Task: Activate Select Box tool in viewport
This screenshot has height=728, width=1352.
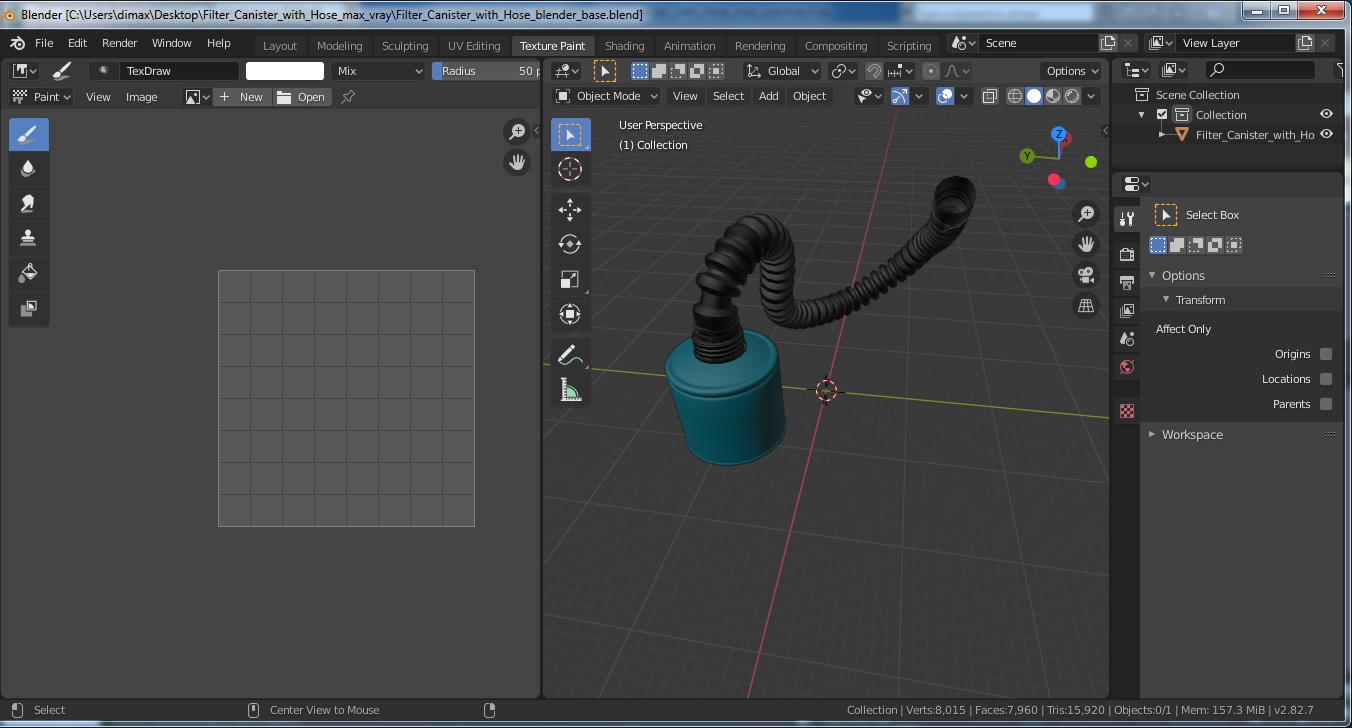Action: point(570,134)
